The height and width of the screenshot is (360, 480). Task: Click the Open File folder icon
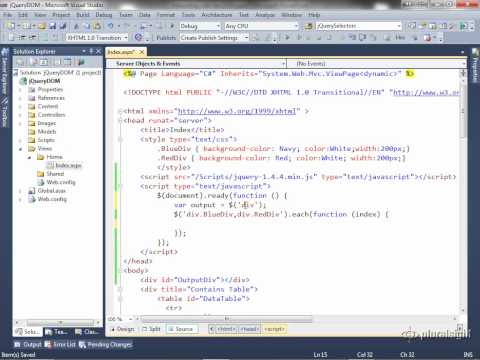42,26
